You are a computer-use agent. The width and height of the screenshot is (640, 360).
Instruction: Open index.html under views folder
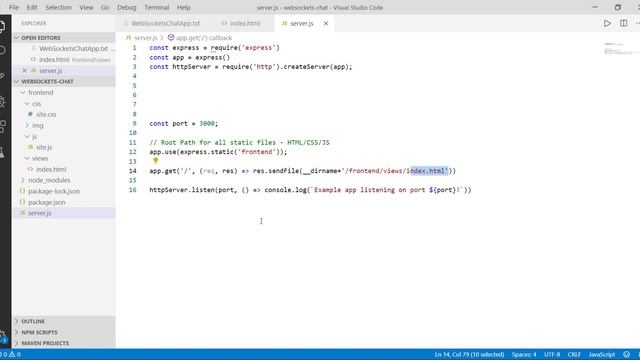click(51, 169)
